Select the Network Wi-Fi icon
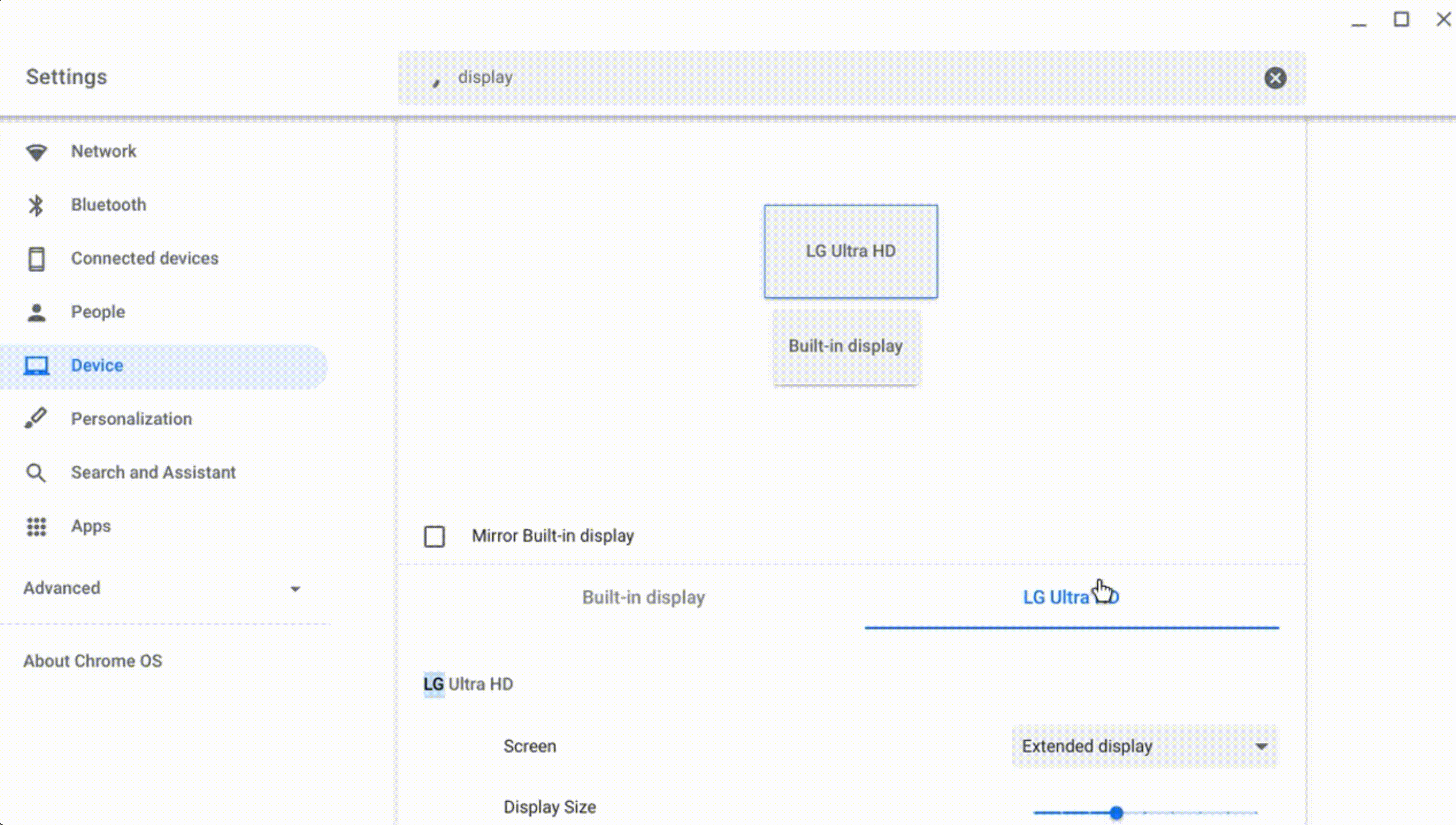Viewport: 1456px width, 825px height. [36, 151]
